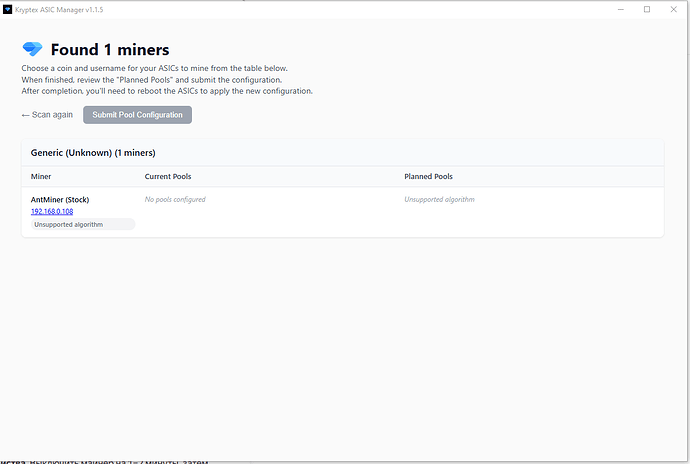This screenshot has width=690, height=464.
Task: Click the blue diamond icon beside the heading
Action: (x=33, y=49)
